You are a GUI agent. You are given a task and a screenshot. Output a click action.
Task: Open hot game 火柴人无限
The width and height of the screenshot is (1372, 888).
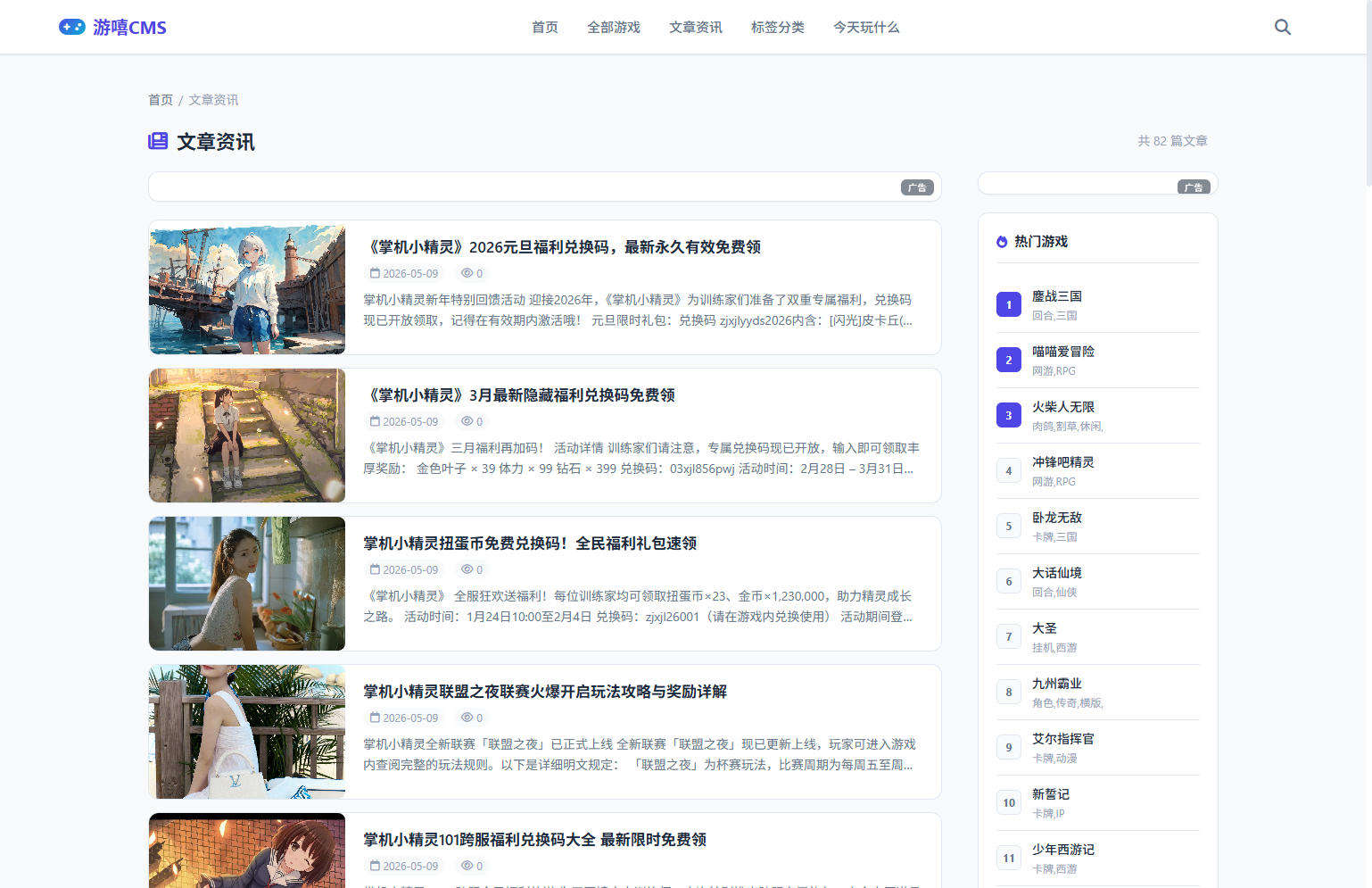[x=1063, y=407]
